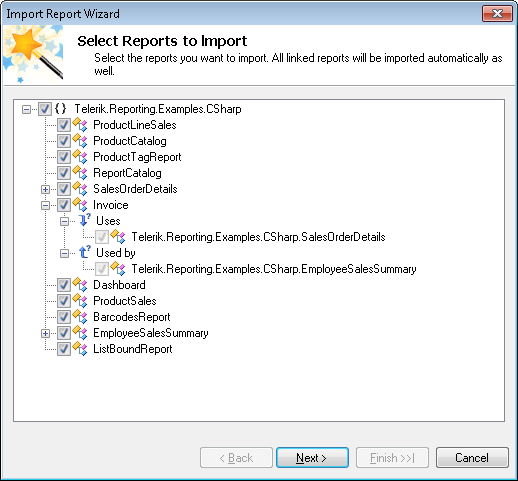518x481 pixels.
Task: Select the ReportCatalog tree label
Action: coord(127,173)
